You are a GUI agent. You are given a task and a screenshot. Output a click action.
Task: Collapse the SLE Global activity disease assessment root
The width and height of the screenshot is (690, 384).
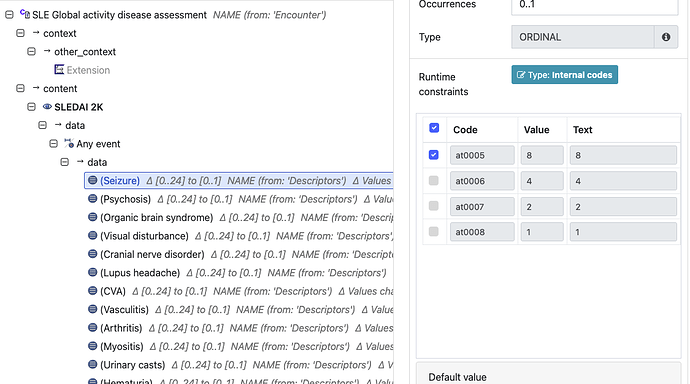pyautogui.click(x=9, y=15)
